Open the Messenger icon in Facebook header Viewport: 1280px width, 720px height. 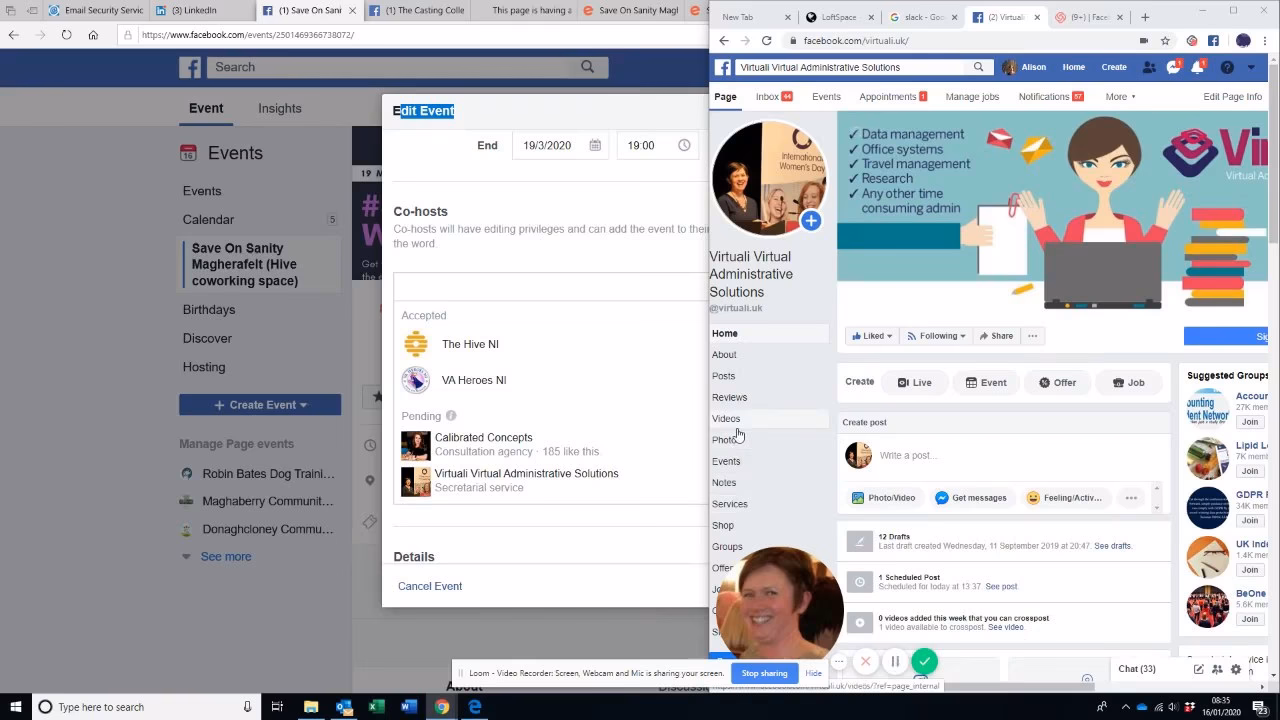coord(1174,67)
